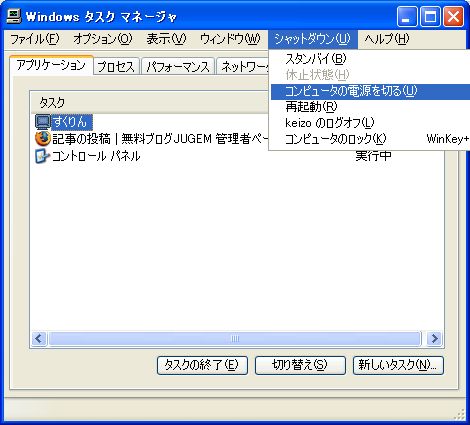Click the 新しいタスク(N)... button
The height and width of the screenshot is (425, 470).
click(x=398, y=365)
